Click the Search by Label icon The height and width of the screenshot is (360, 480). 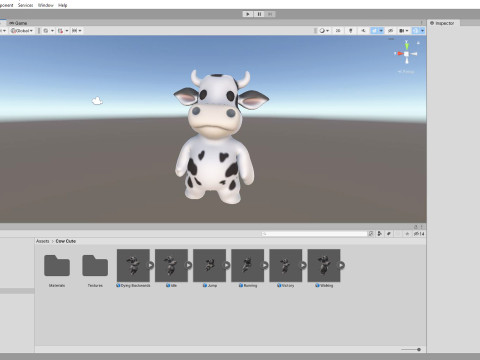pos(388,234)
